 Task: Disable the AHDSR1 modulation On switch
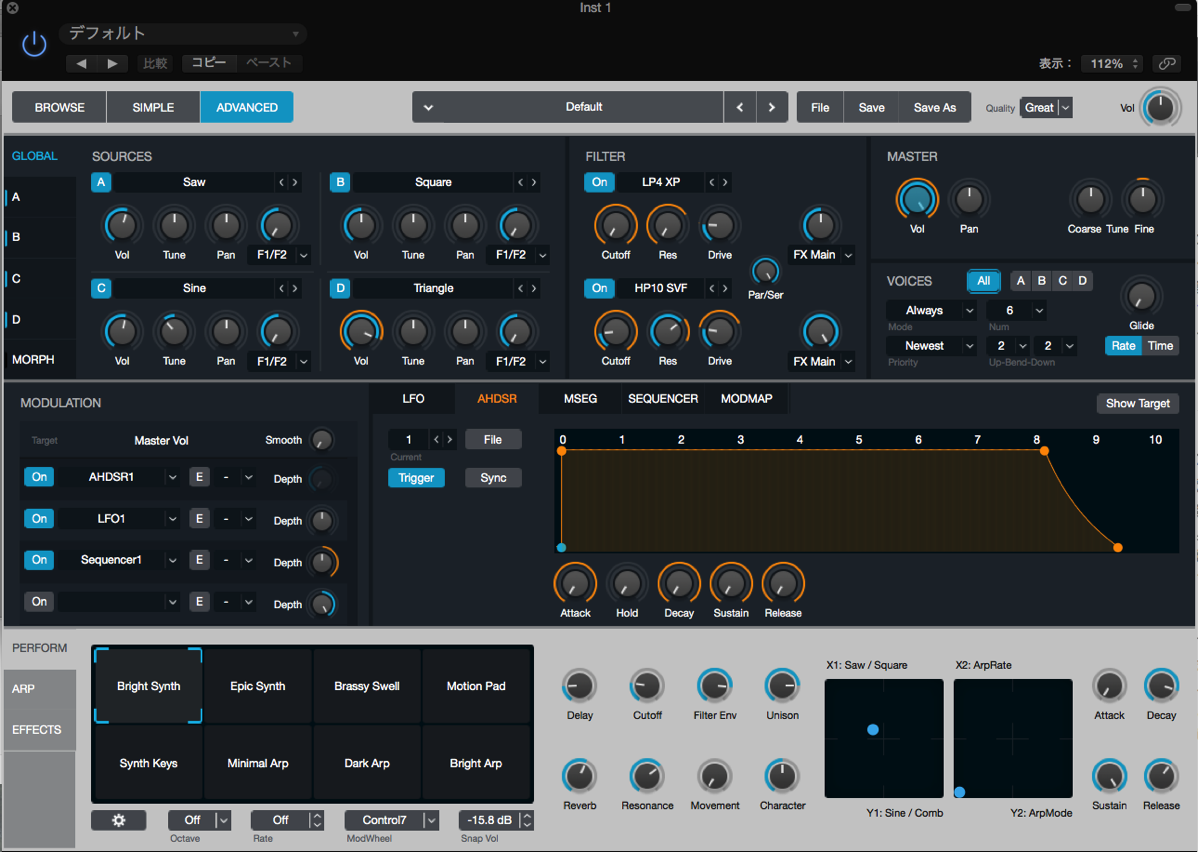click(39, 477)
